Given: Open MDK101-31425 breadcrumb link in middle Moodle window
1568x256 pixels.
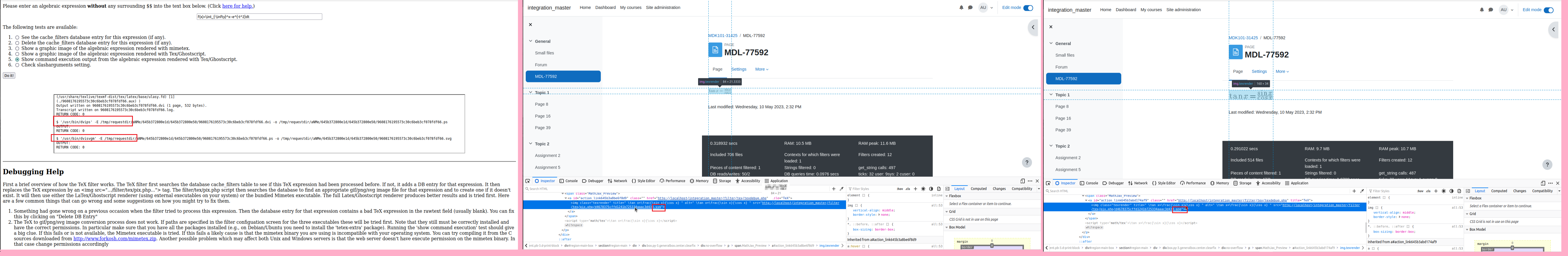Looking at the screenshot, I should click(723, 36).
